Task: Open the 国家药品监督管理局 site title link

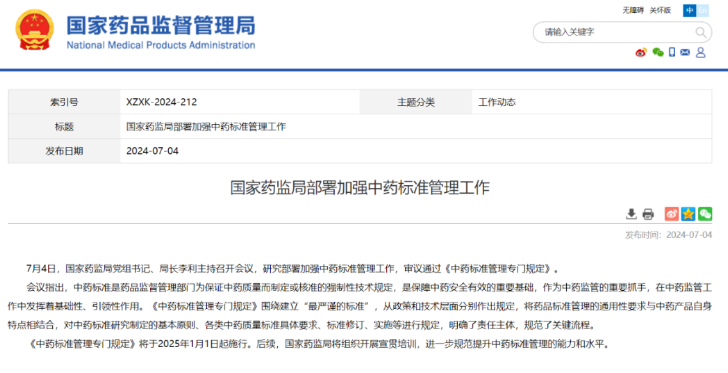Action: coord(161,25)
